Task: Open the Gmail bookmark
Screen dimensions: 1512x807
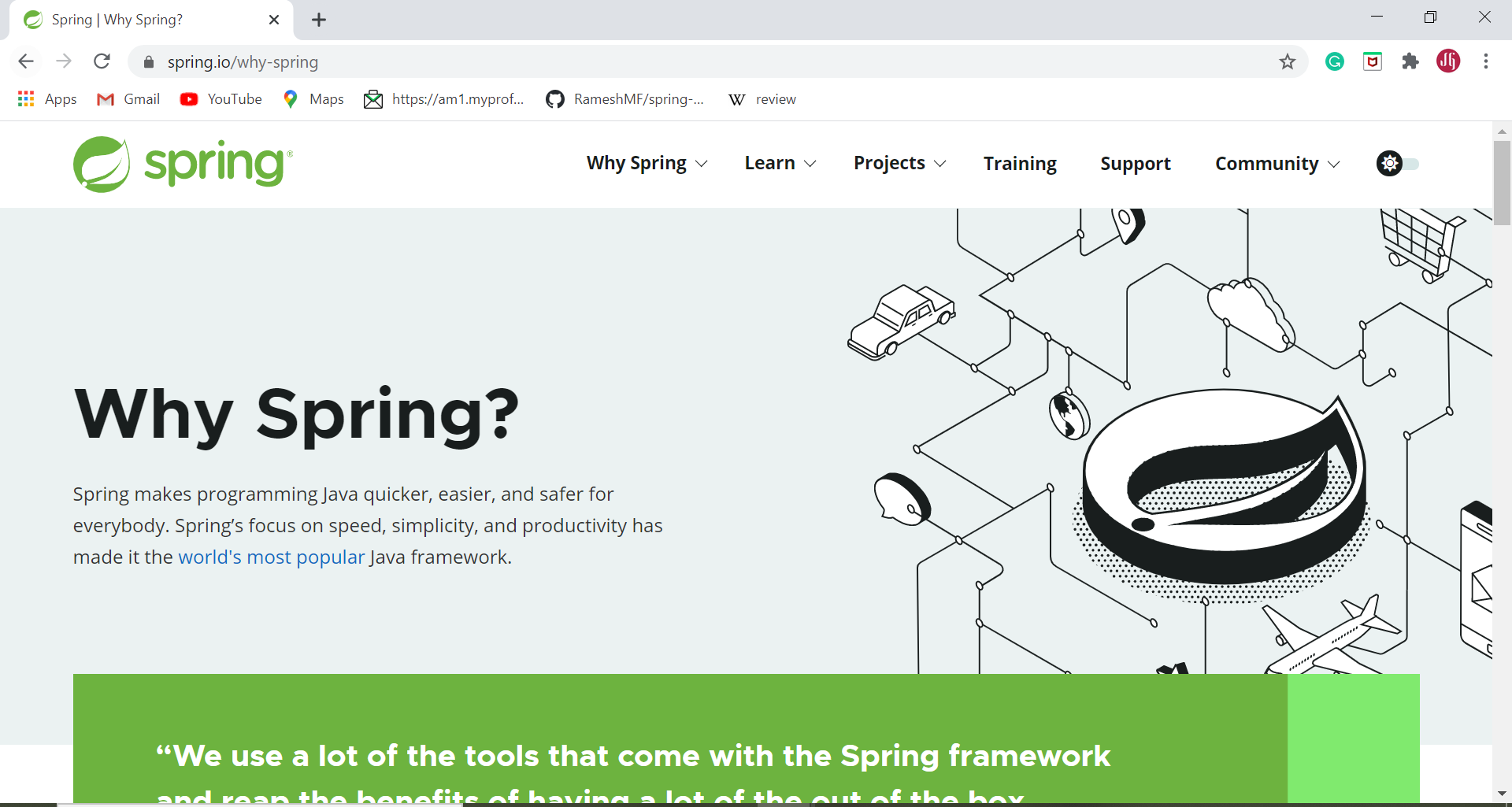Action: (x=128, y=99)
